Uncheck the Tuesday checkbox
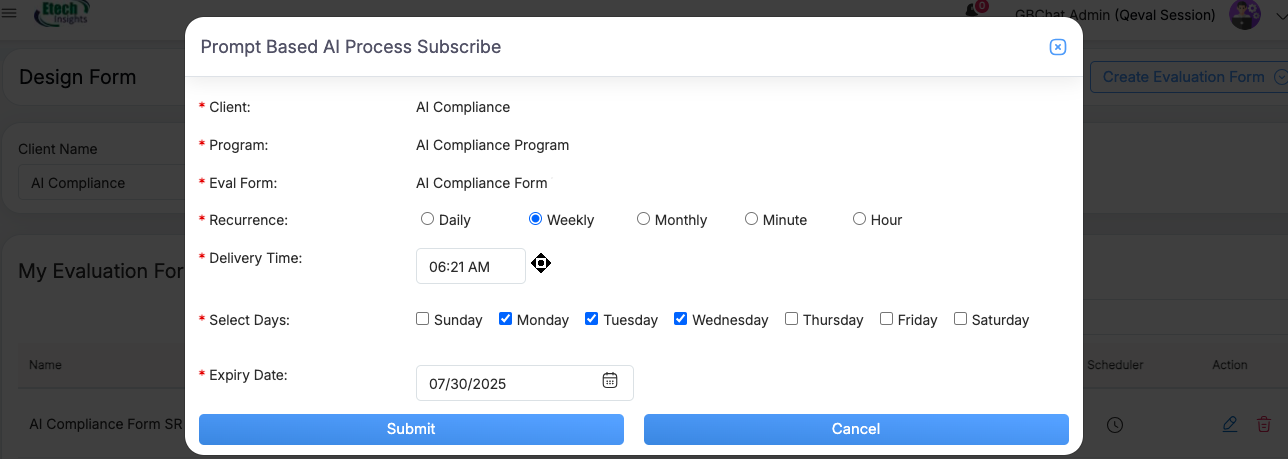 click(592, 319)
